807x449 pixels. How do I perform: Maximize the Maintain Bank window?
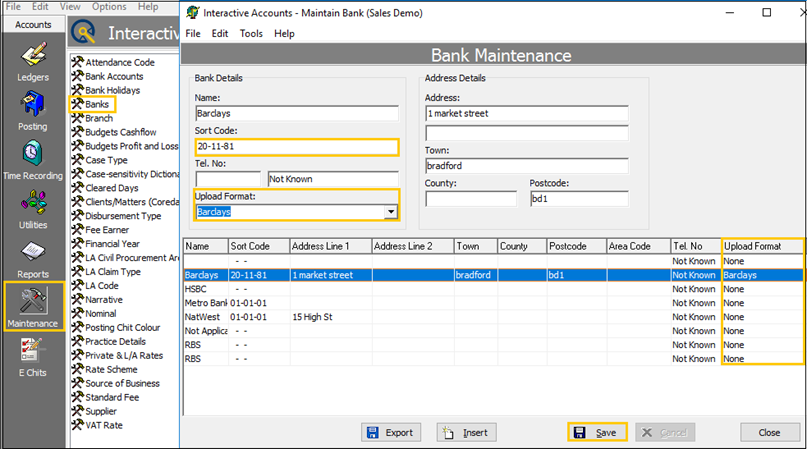tap(766, 12)
